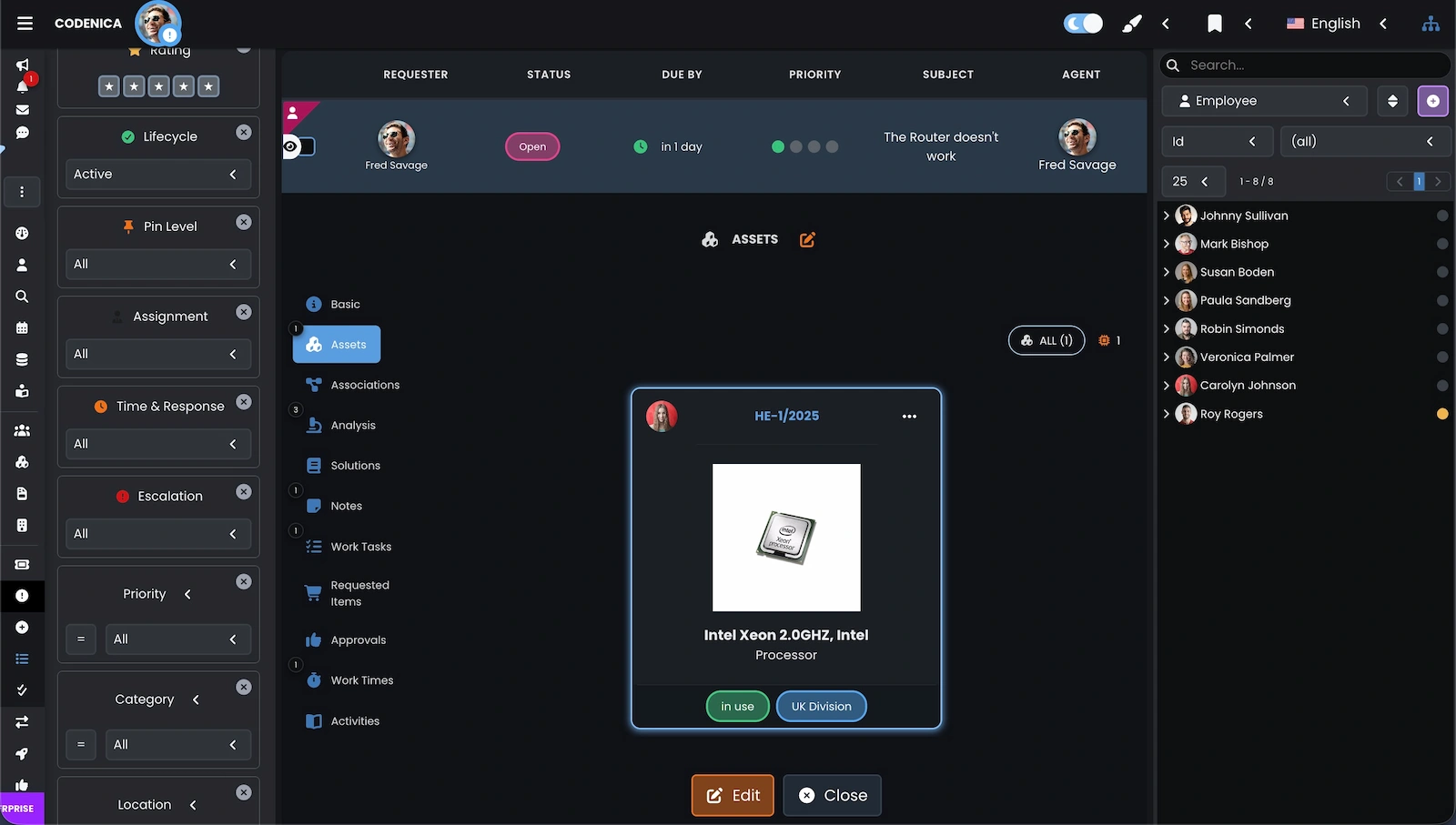Click the bookmark icon in header
Viewport: 1456px width, 825px height.
(x=1214, y=24)
